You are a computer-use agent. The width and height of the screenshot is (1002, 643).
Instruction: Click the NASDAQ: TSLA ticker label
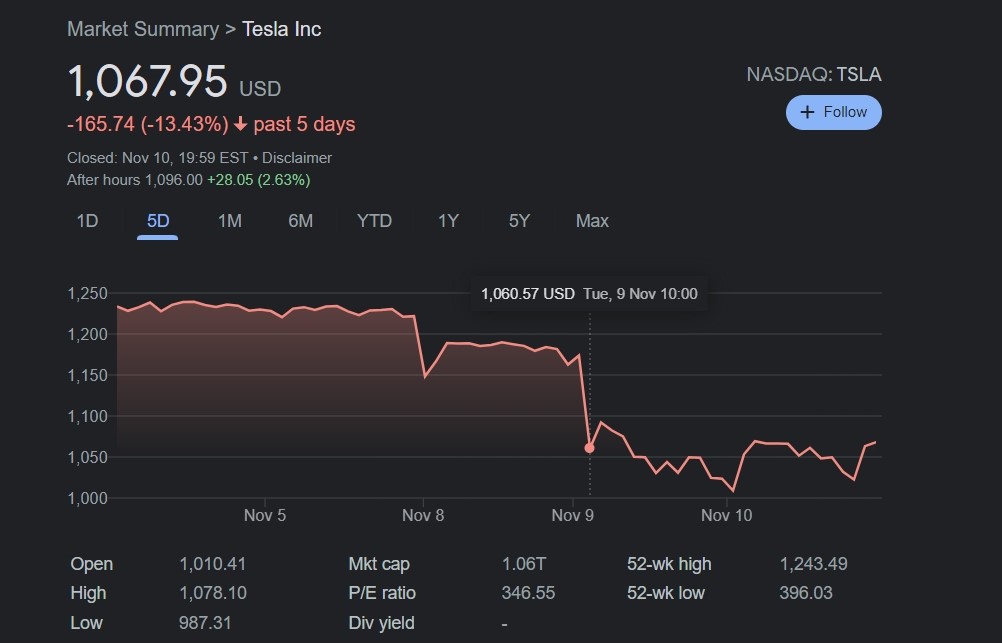tap(813, 75)
